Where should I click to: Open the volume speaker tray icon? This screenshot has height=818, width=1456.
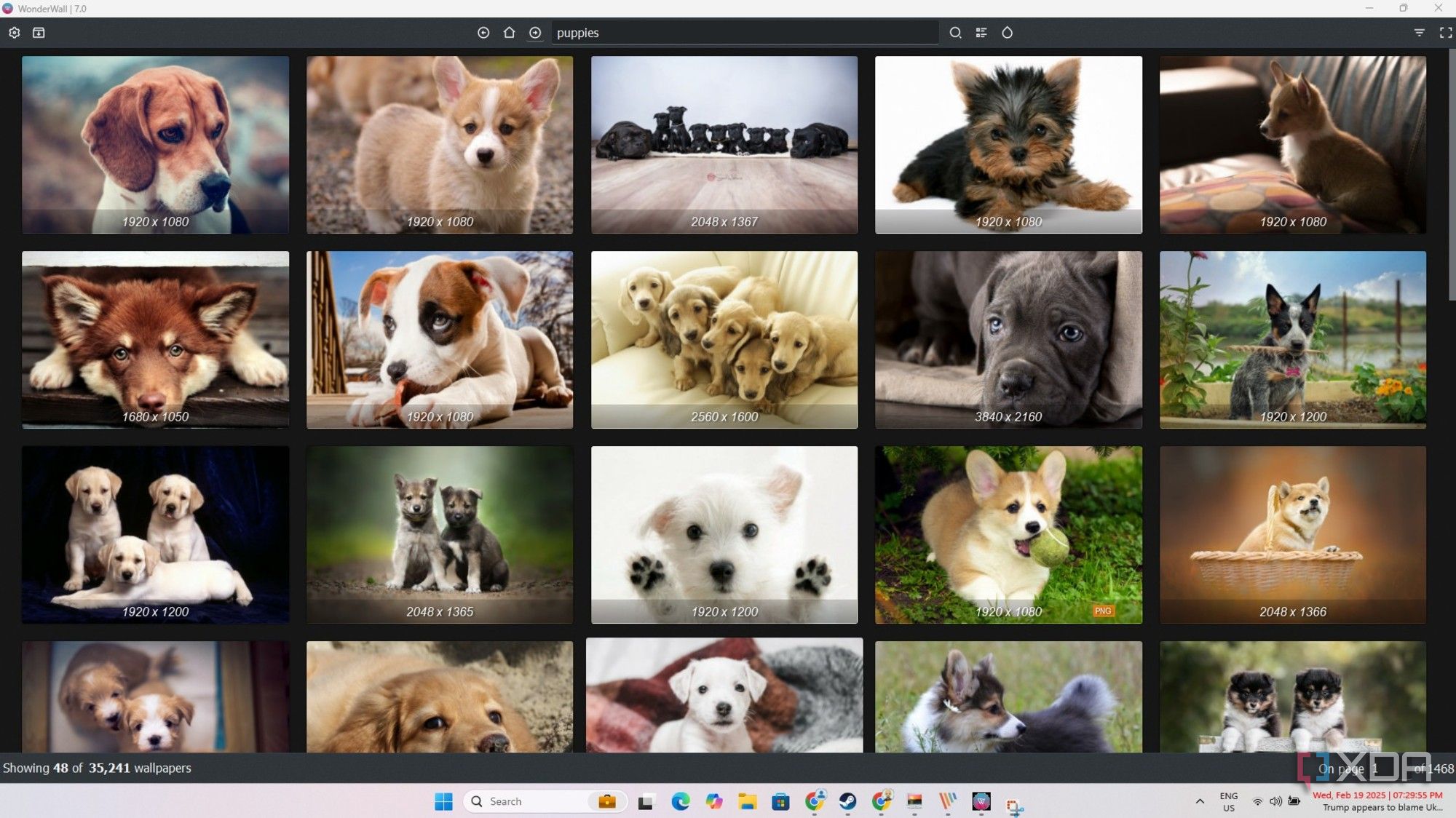pyautogui.click(x=1275, y=801)
